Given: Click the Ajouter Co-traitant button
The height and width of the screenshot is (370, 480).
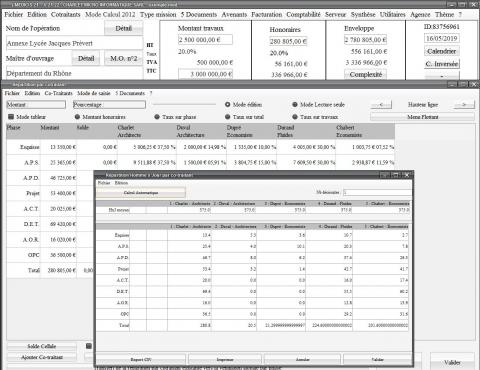Looking at the screenshot, I should pyautogui.click(x=42, y=357).
